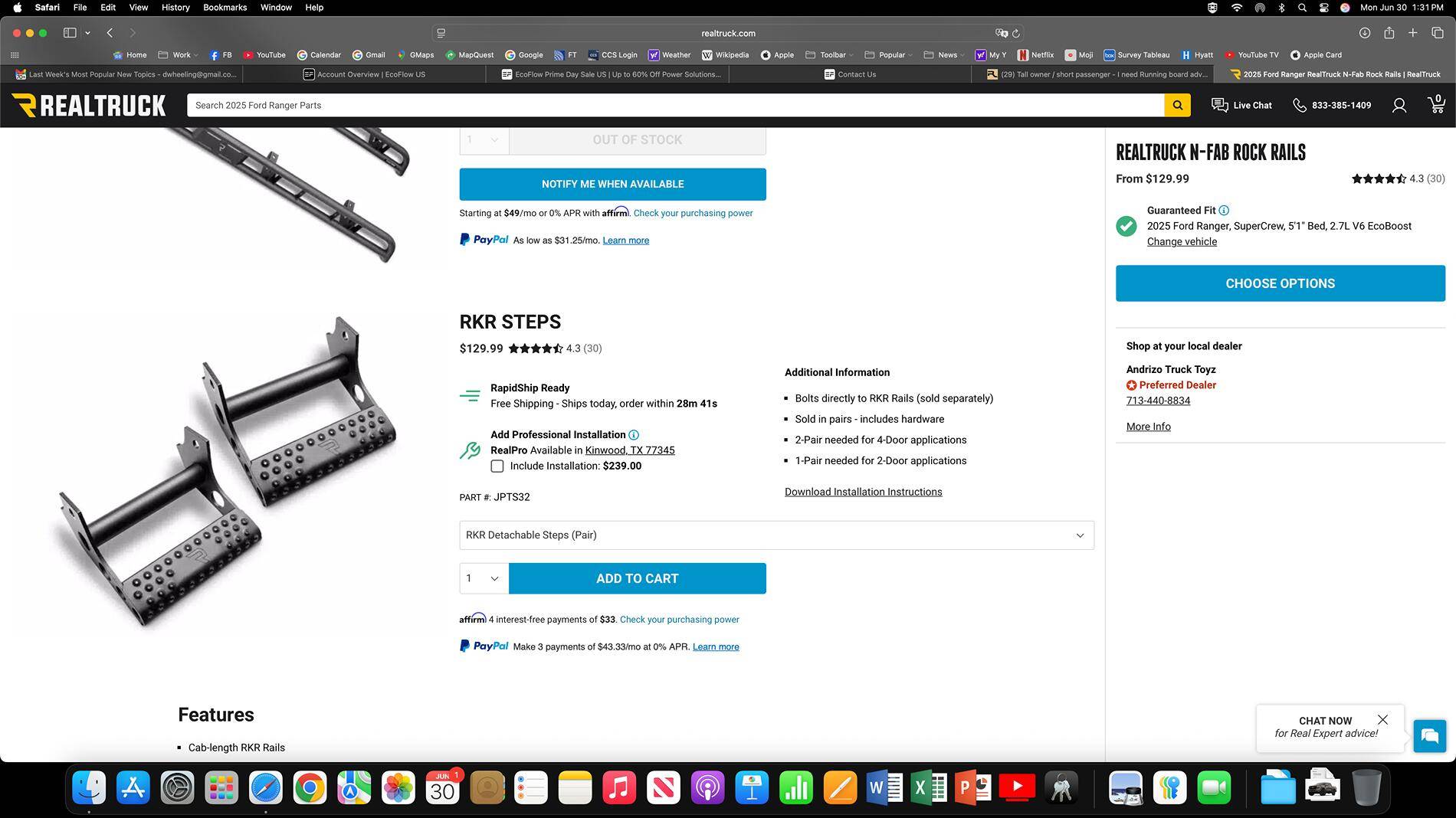Open Live Chat from header
The image size is (1456, 818).
coord(1241,105)
